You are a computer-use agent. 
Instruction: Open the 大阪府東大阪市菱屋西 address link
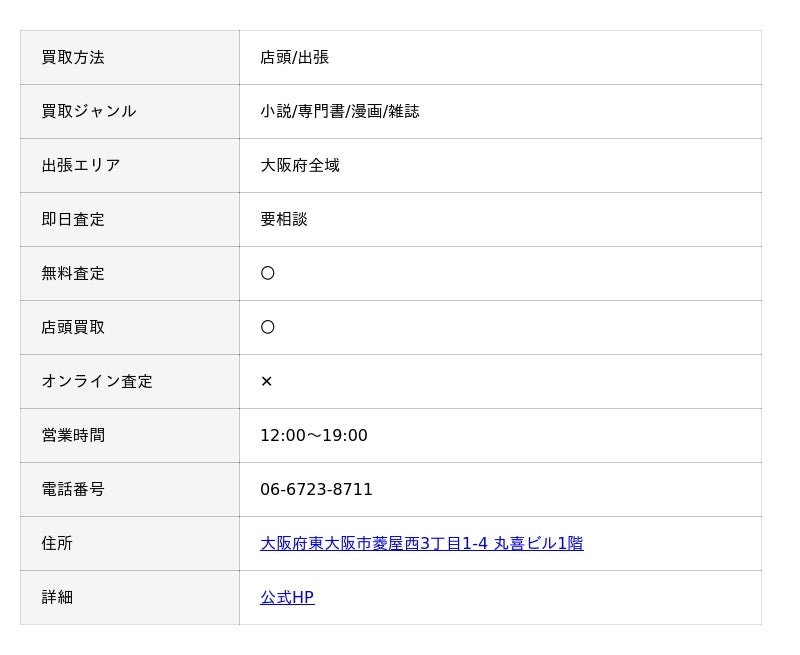pos(422,543)
